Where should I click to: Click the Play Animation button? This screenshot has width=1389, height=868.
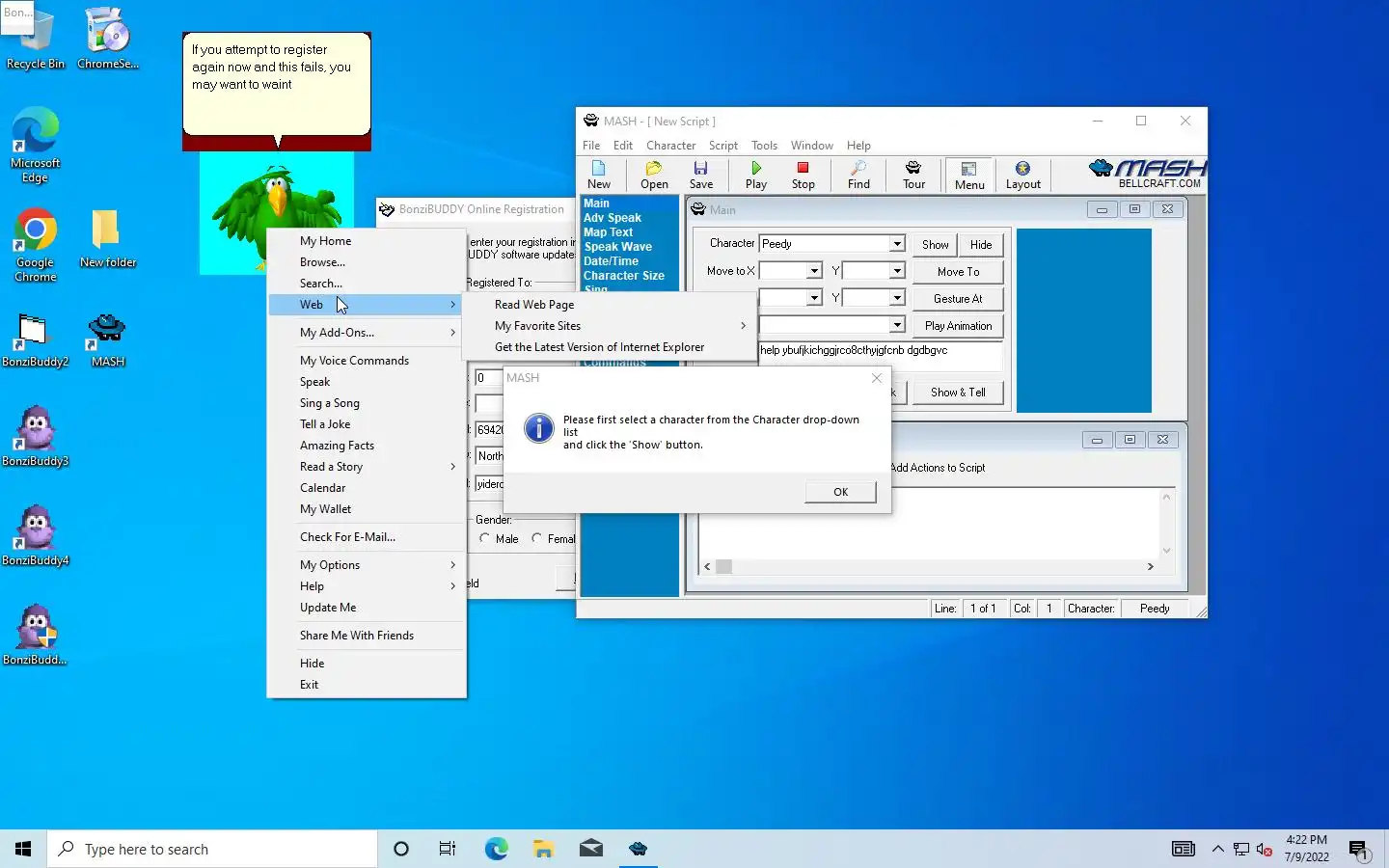958,326
